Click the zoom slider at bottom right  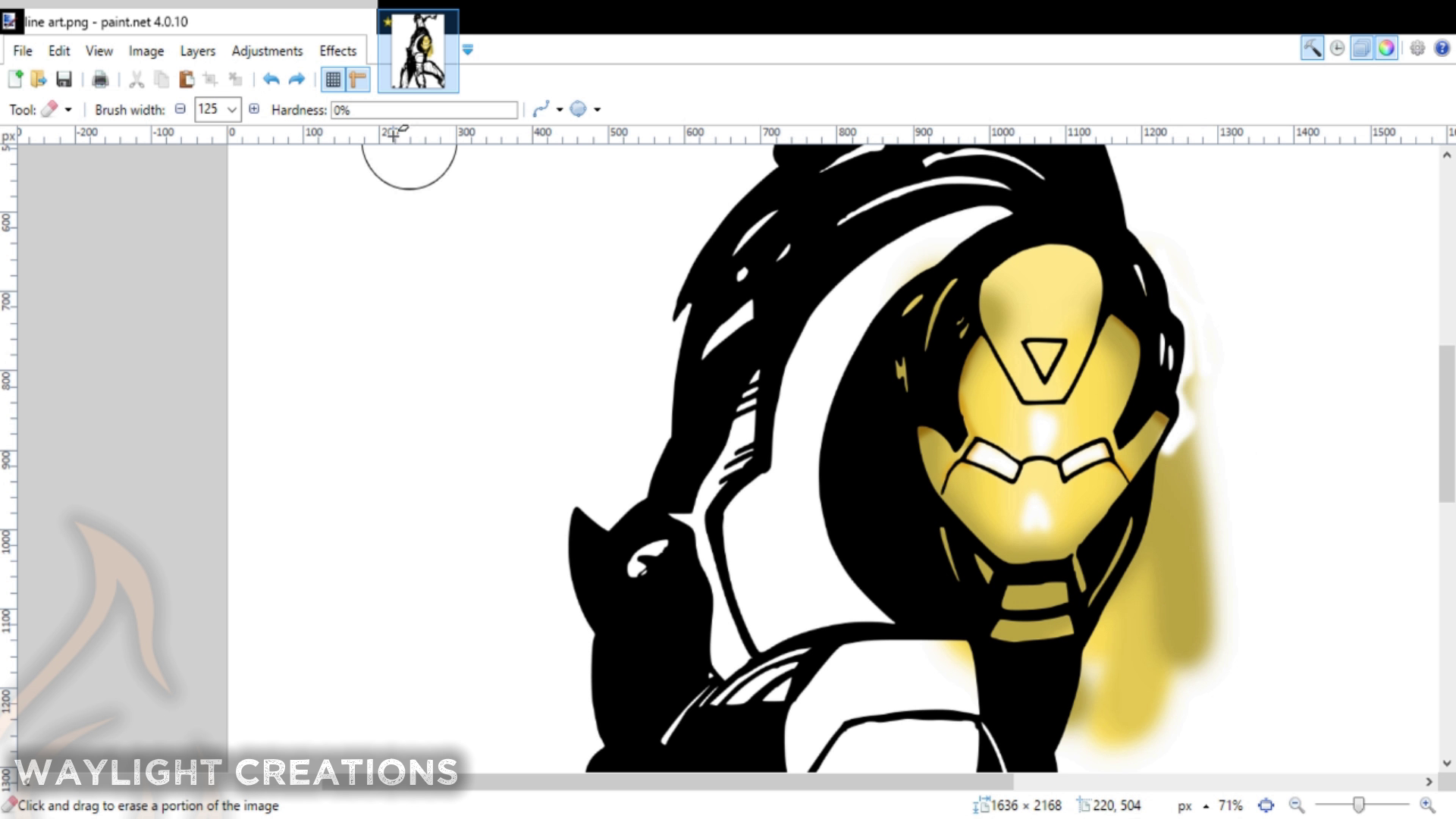[1359, 805]
